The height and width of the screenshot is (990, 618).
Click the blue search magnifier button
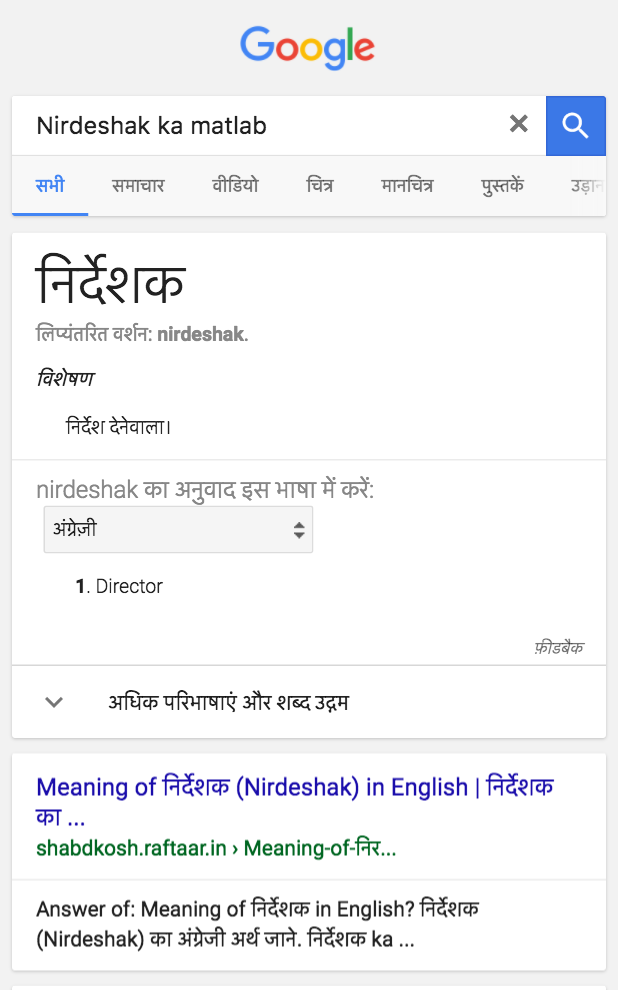576,126
